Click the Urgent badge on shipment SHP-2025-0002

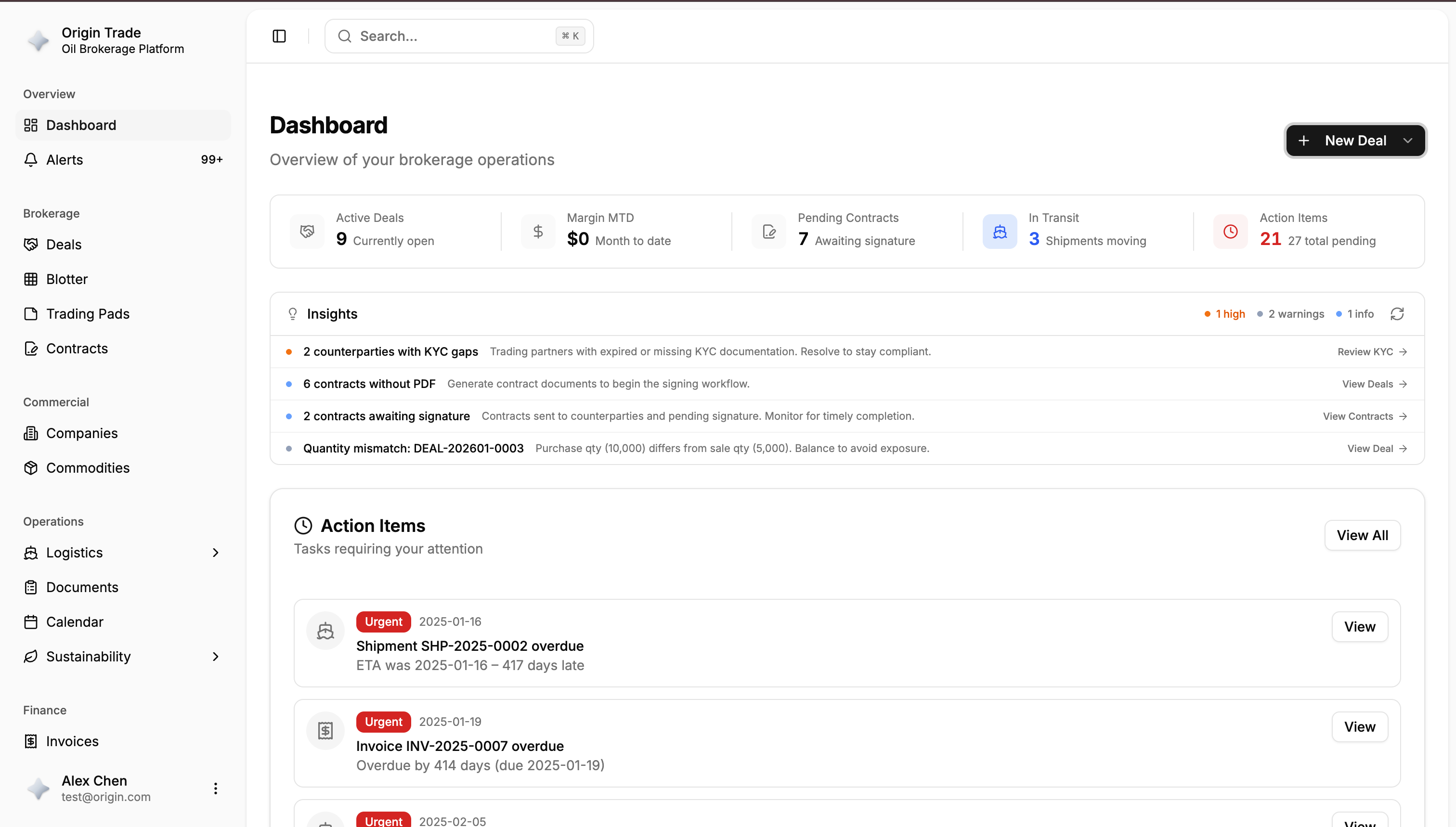(x=383, y=621)
